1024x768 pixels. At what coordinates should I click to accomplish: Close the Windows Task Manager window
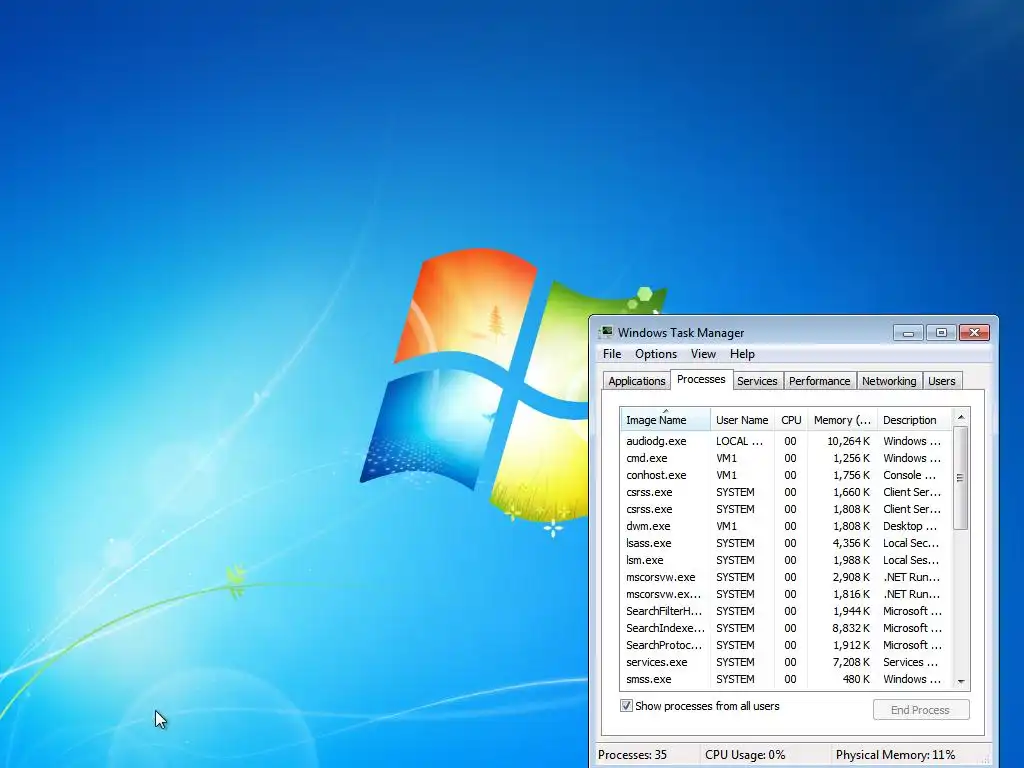(974, 332)
